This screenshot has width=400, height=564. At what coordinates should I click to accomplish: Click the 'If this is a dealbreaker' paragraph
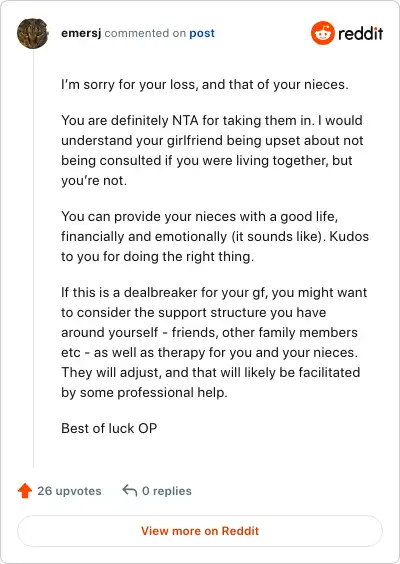pos(214,342)
